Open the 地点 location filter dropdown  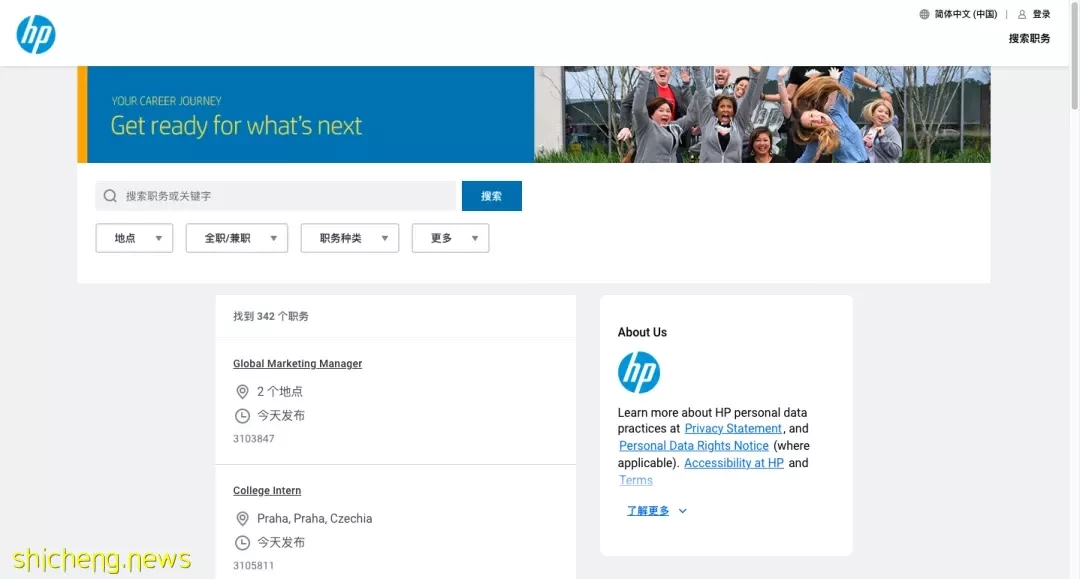click(x=134, y=238)
